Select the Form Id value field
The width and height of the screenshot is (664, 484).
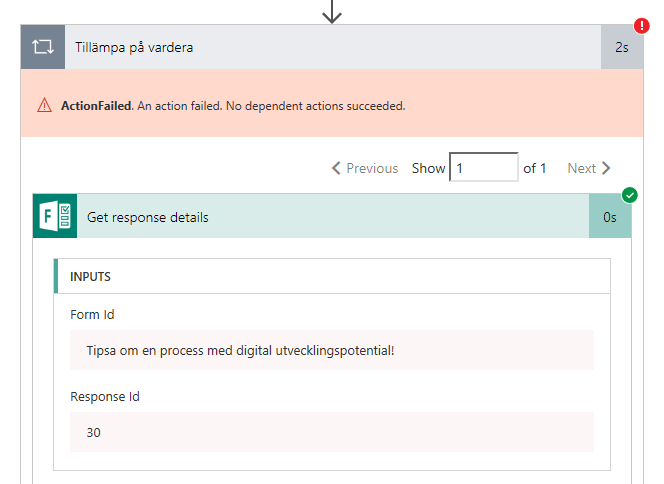pyautogui.click(x=331, y=350)
